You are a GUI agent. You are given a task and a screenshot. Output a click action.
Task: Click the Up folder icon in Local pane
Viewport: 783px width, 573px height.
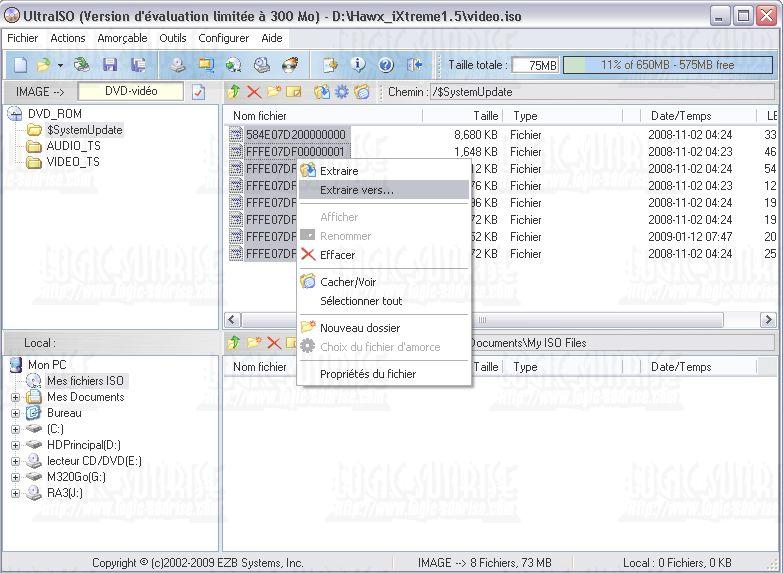(233, 342)
